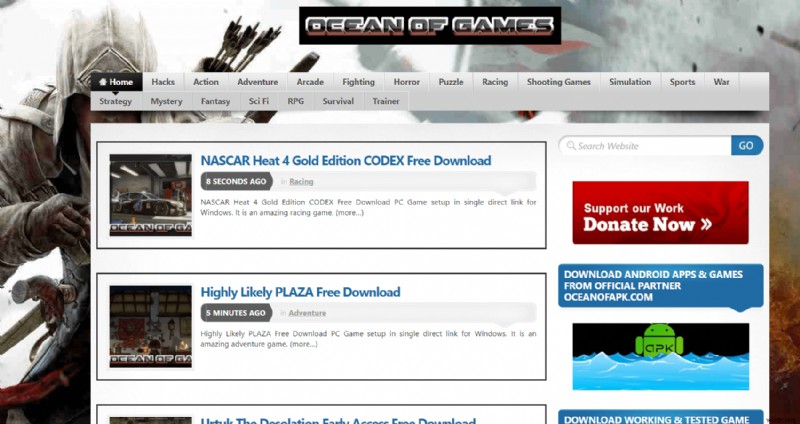The width and height of the screenshot is (800, 424).
Task: Open the Mystery category
Action: click(166, 102)
